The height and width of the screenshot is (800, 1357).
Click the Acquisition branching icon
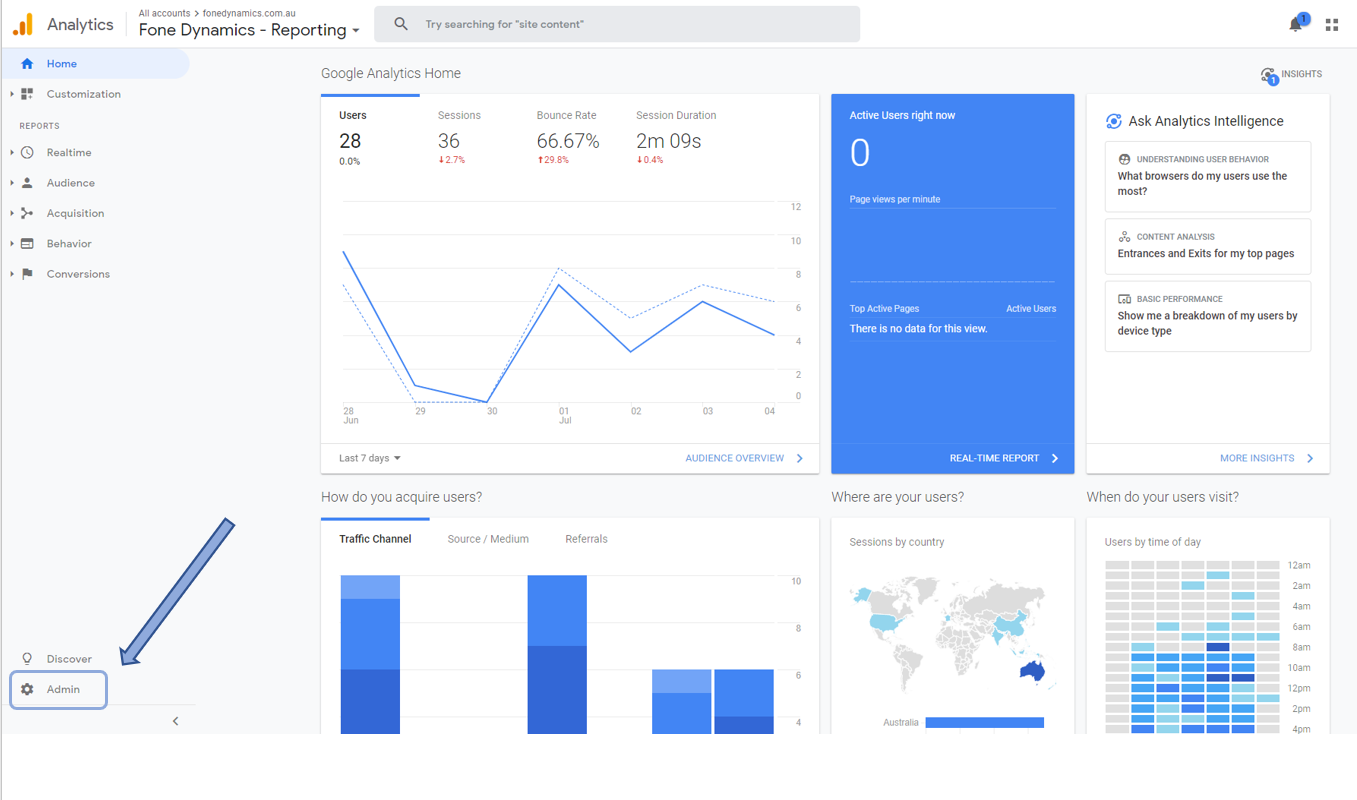click(x=27, y=213)
